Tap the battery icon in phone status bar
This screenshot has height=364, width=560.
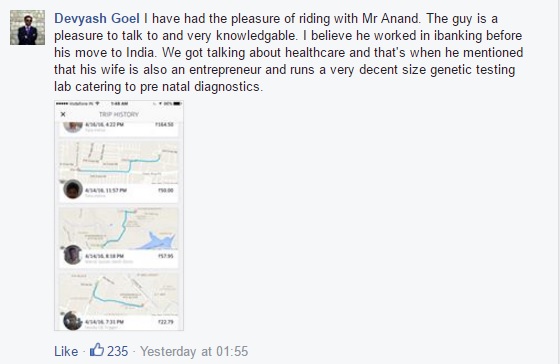178,104
